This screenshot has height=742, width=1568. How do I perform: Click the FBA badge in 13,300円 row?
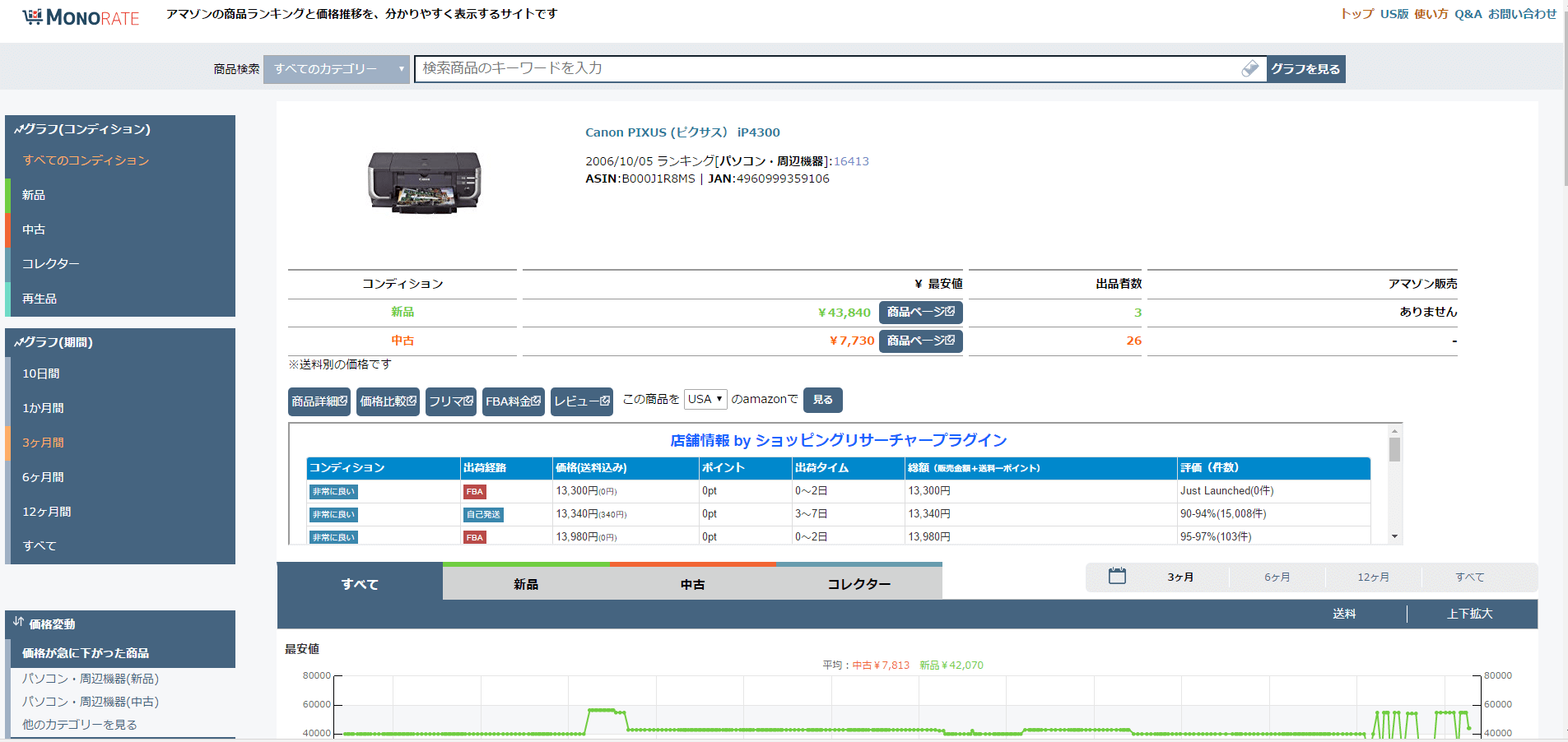(x=475, y=491)
